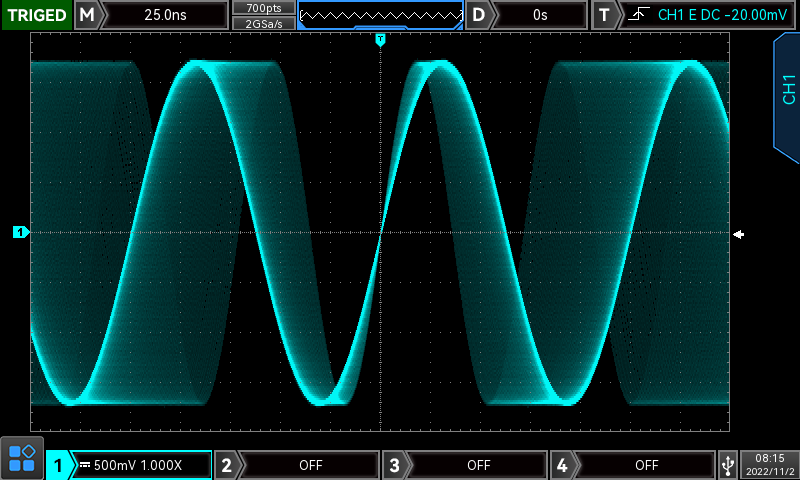Open the 0s horizontal delay setting
The width and height of the screenshot is (800, 480).
(540, 15)
